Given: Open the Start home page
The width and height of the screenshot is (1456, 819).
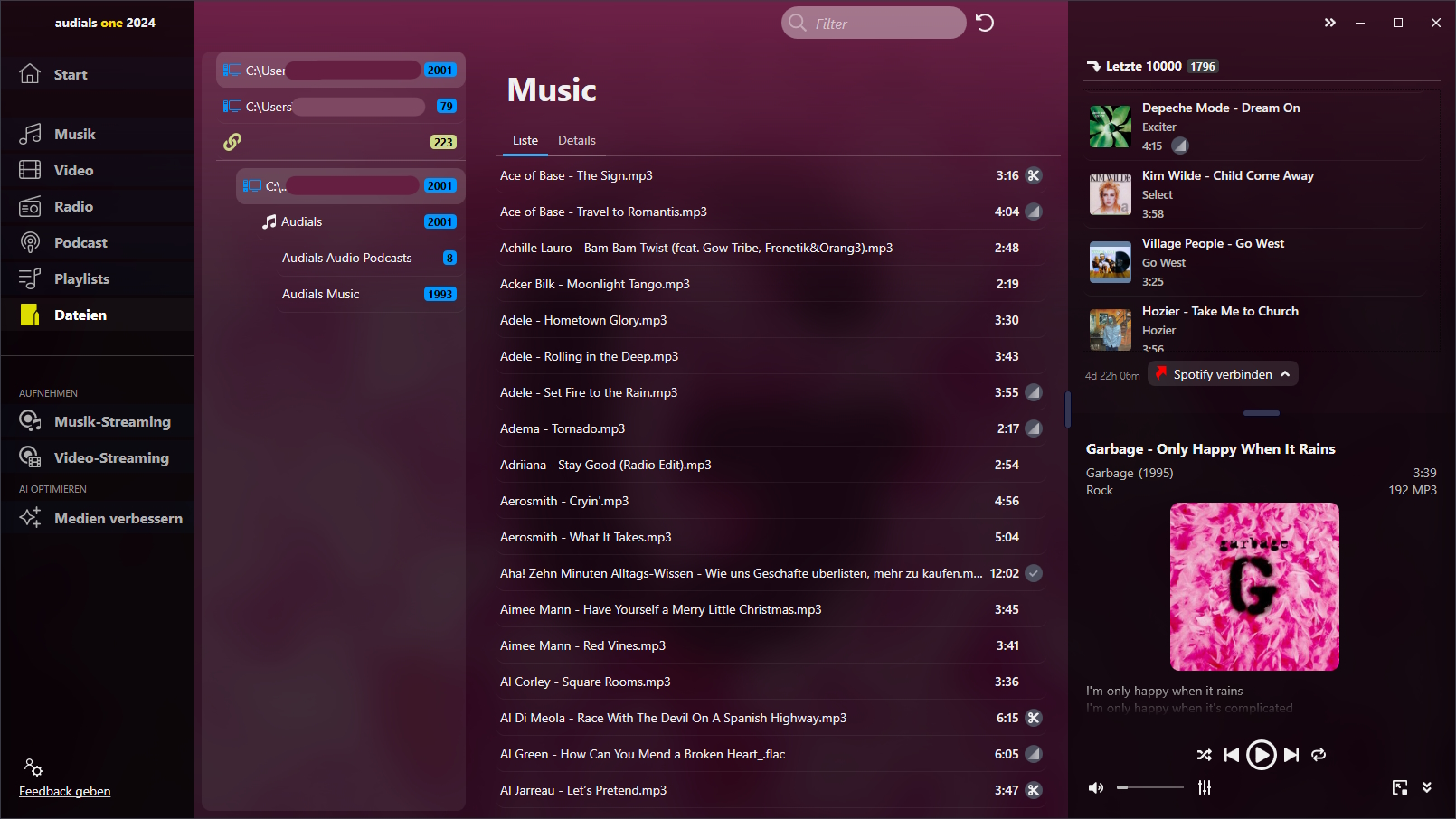Looking at the screenshot, I should pos(98,74).
